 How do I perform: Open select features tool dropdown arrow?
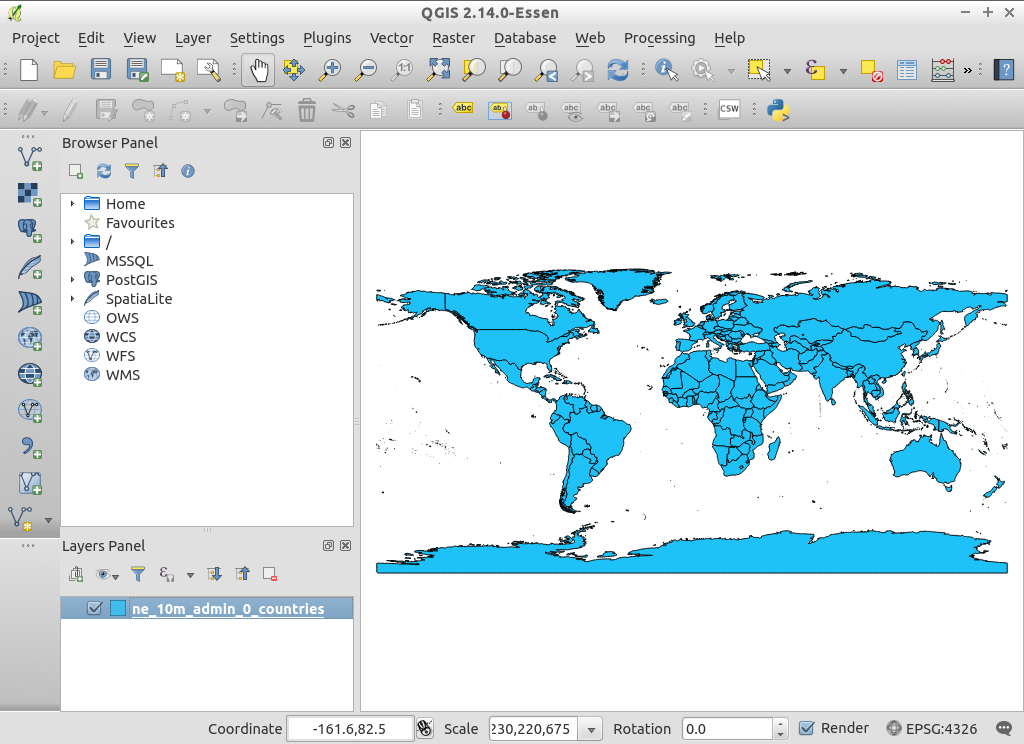coord(787,71)
